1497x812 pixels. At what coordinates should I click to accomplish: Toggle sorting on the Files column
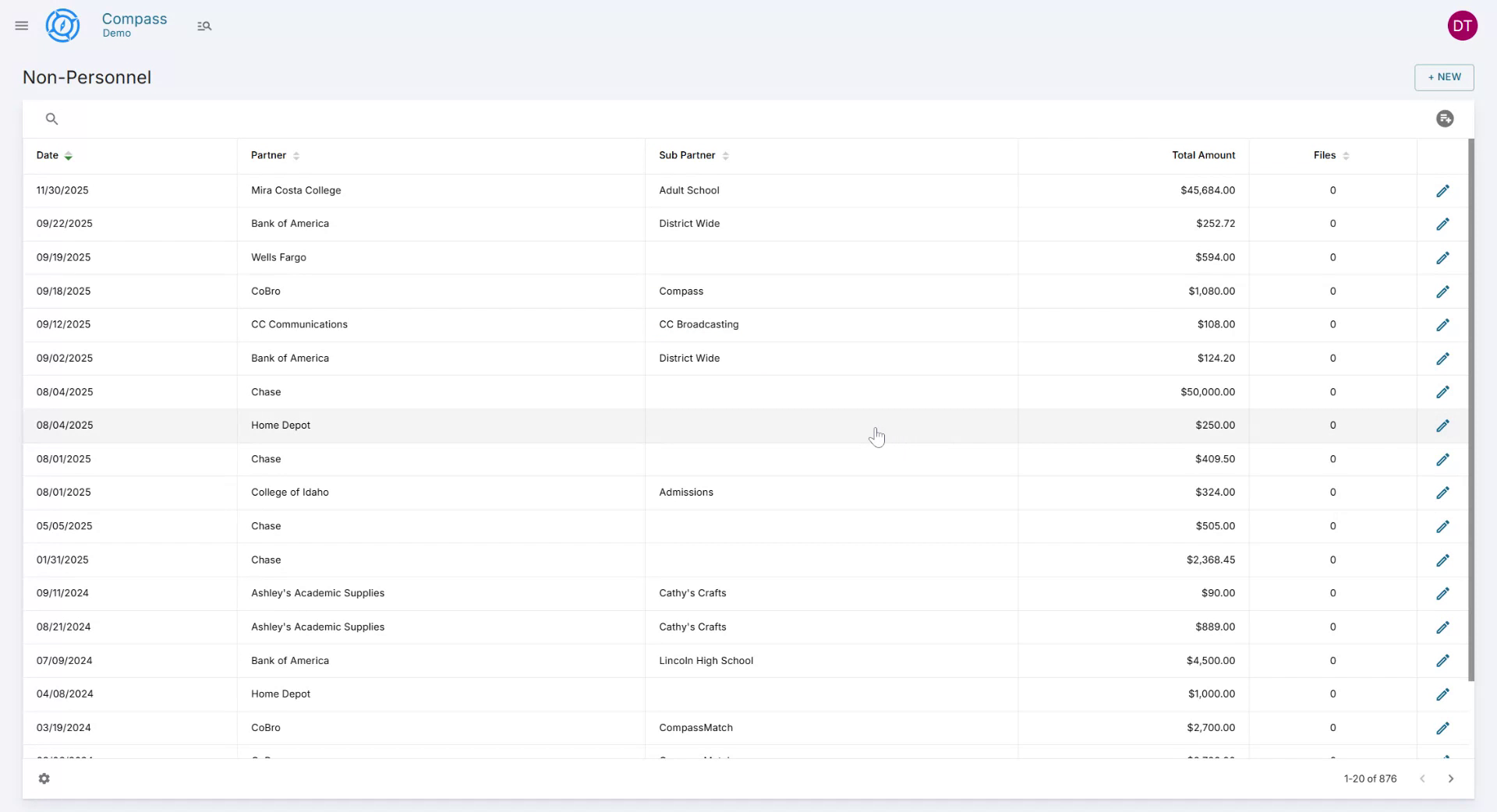point(1346,155)
